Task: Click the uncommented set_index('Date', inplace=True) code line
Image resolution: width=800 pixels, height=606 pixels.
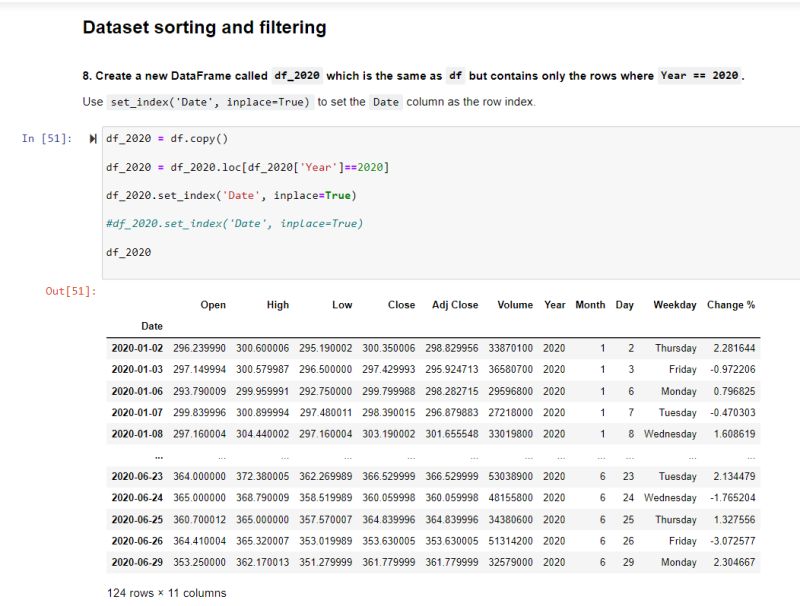Action: click(x=231, y=195)
